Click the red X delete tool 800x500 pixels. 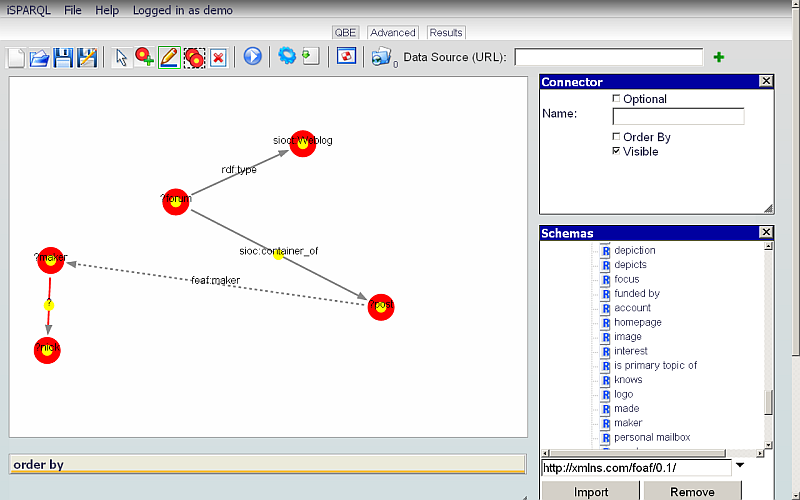coord(218,57)
